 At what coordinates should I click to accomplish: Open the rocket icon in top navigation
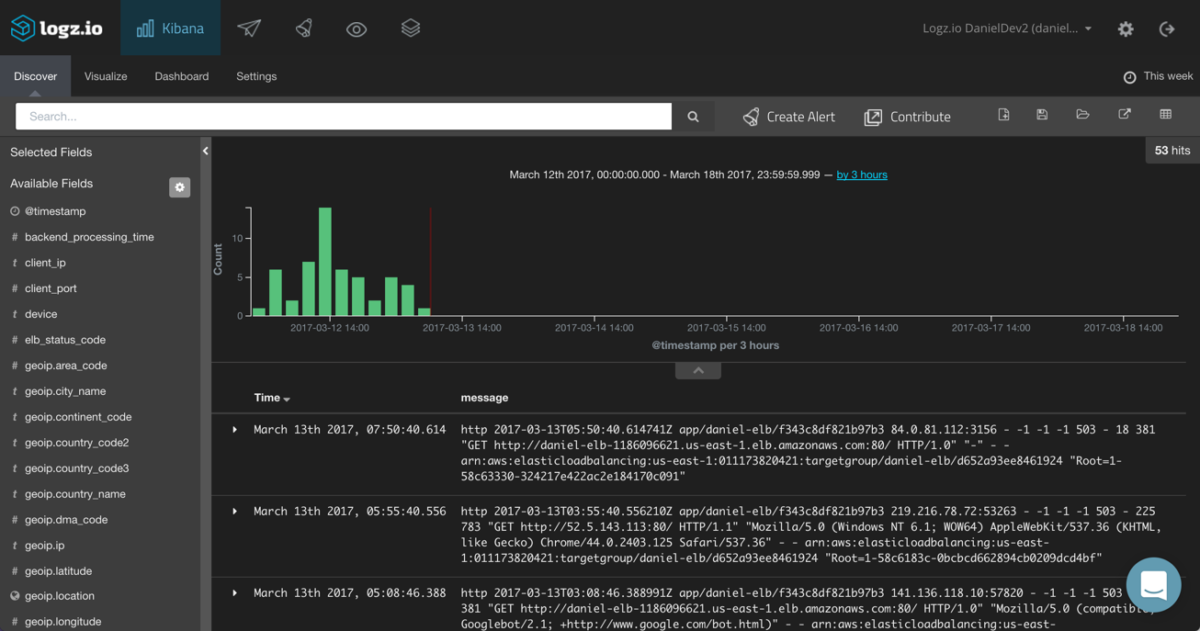coord(303,28)
